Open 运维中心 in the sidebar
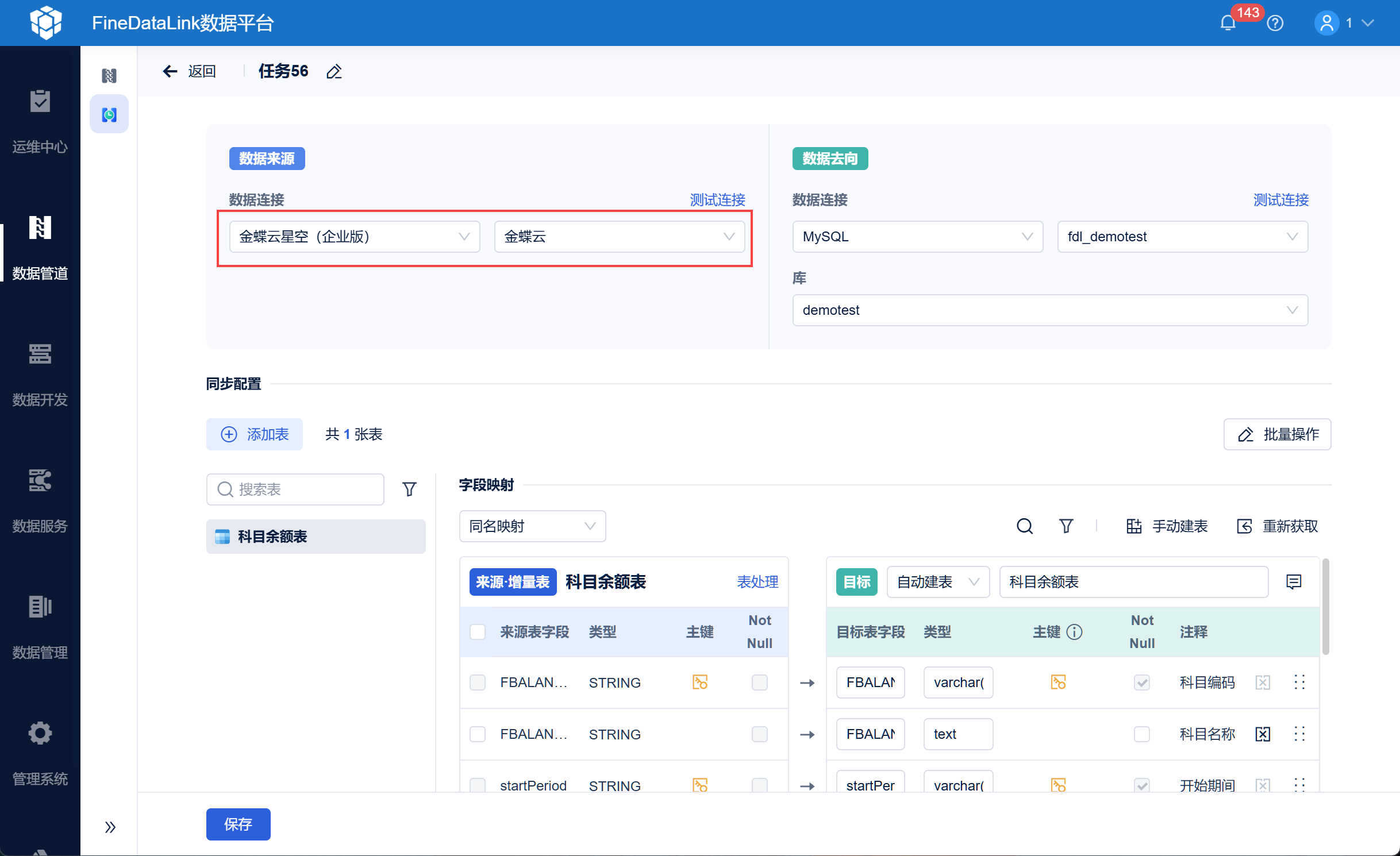 point(40,122)
